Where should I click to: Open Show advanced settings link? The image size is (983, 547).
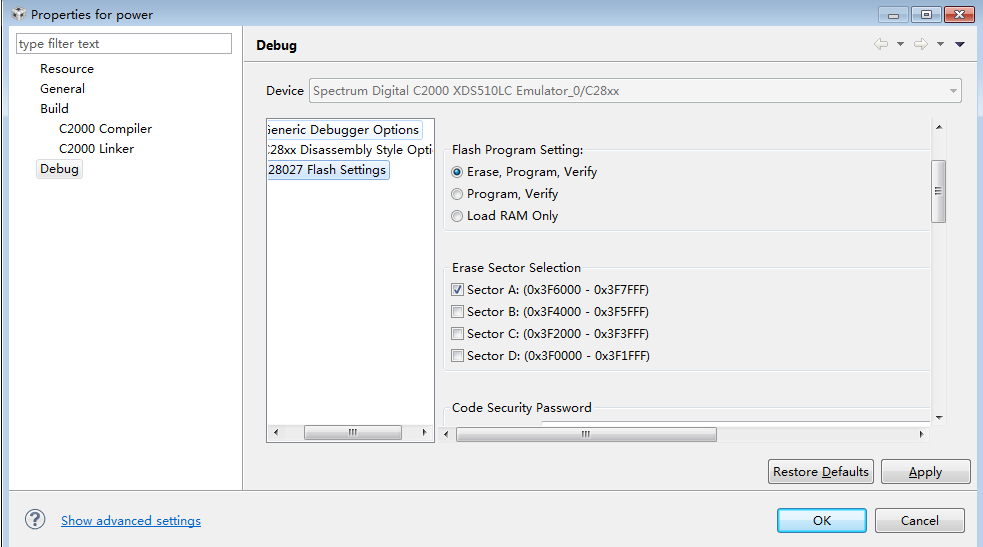(131, 521)
